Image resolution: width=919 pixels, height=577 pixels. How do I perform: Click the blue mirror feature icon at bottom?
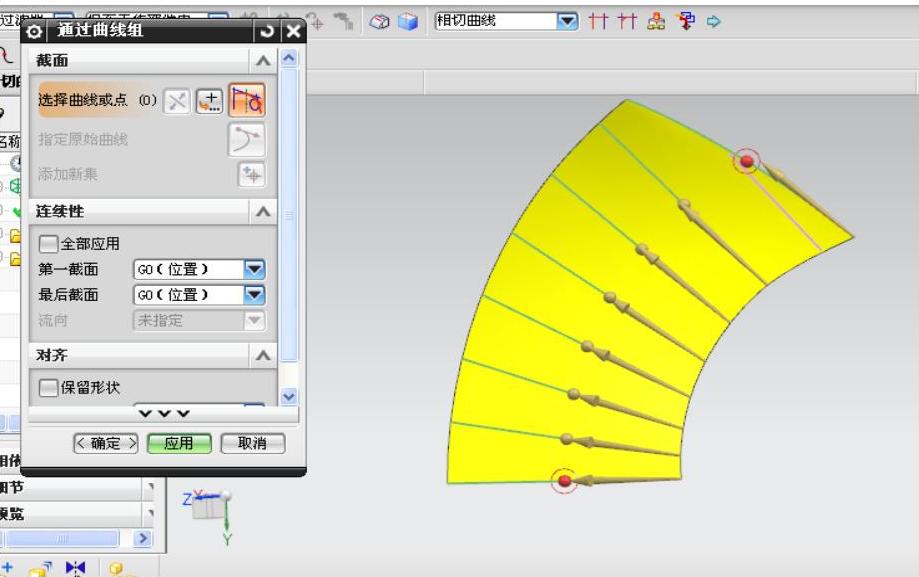(x=75, y=568)
